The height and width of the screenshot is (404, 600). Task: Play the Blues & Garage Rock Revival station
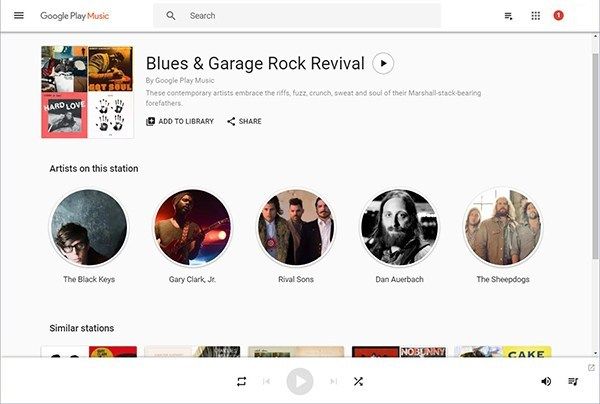pyautogui.click(x=383, y=63)
